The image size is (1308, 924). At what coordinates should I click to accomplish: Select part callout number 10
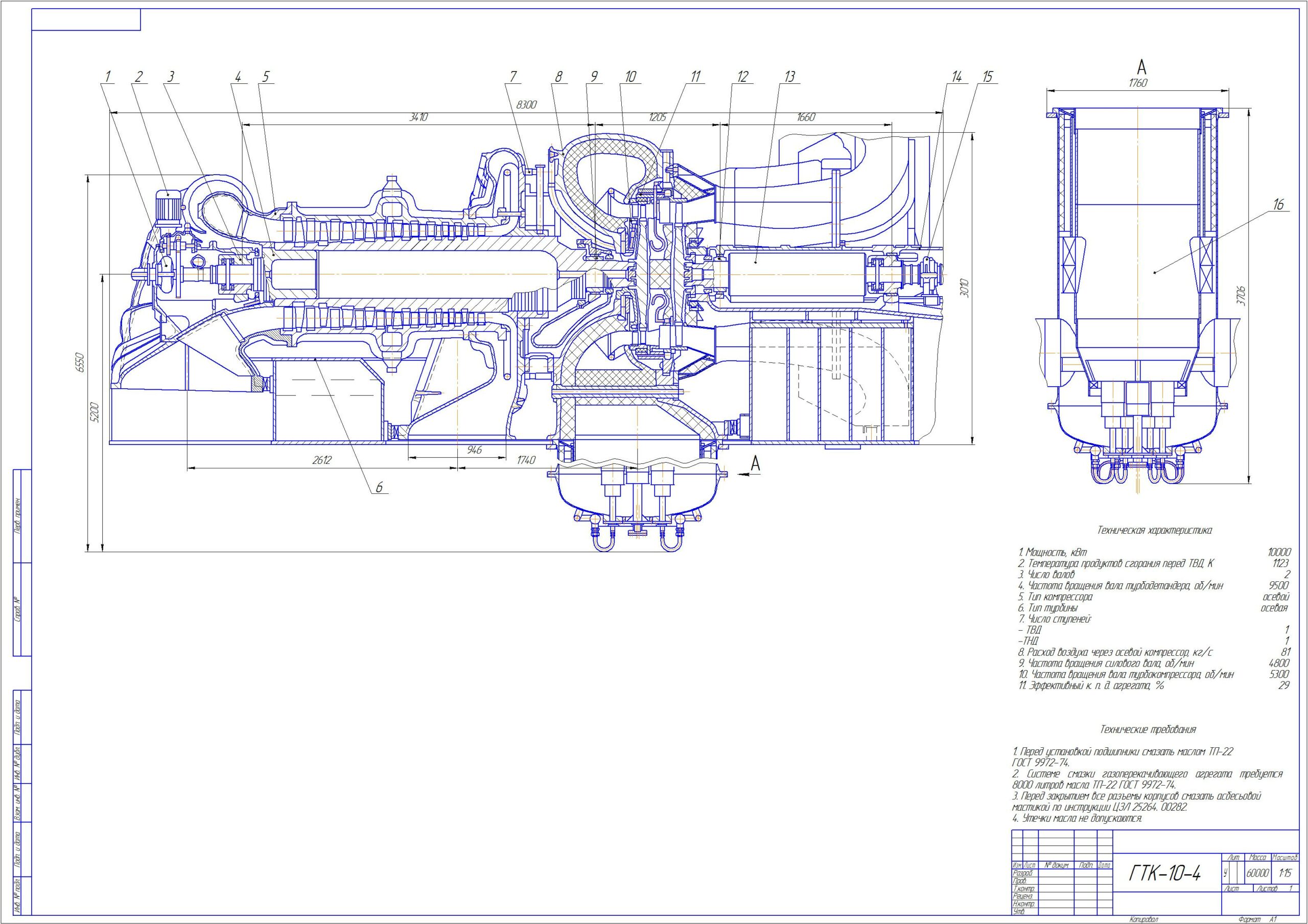(x=630, y=76)
